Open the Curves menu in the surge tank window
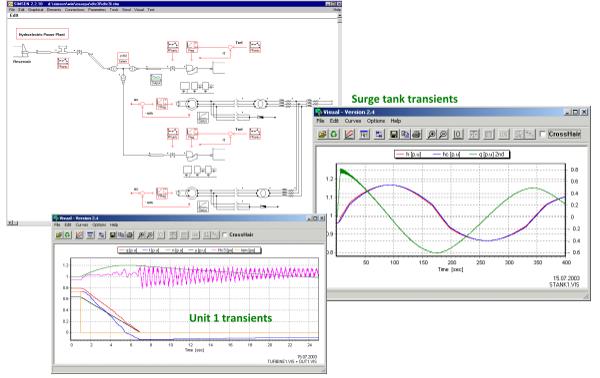 [x=353, y=121]
